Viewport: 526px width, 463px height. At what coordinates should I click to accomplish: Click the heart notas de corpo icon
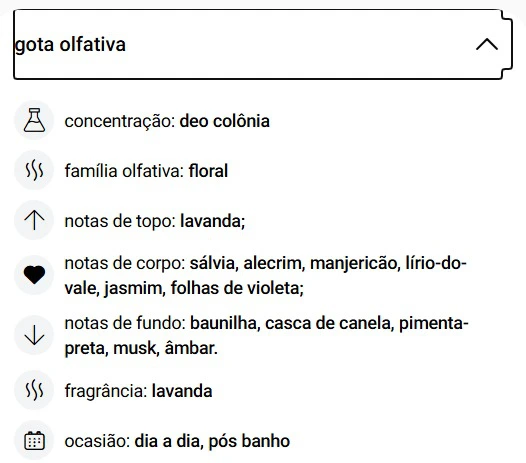34,275
